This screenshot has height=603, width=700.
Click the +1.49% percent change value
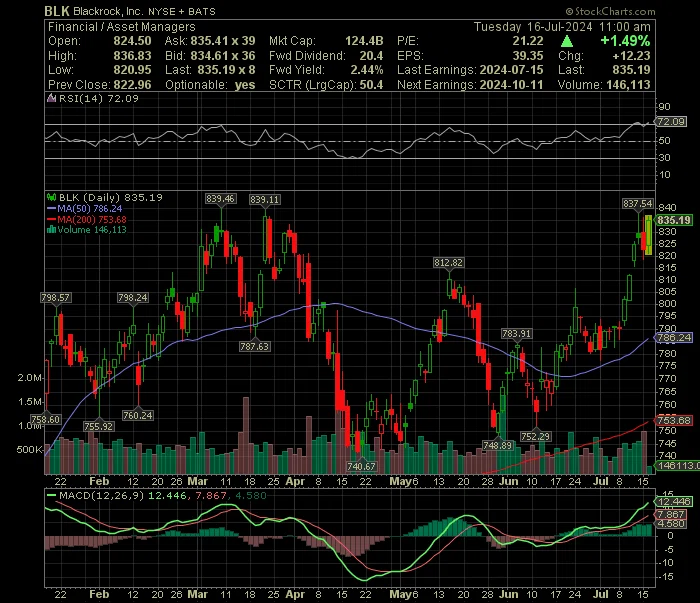[x=625, y=41]
